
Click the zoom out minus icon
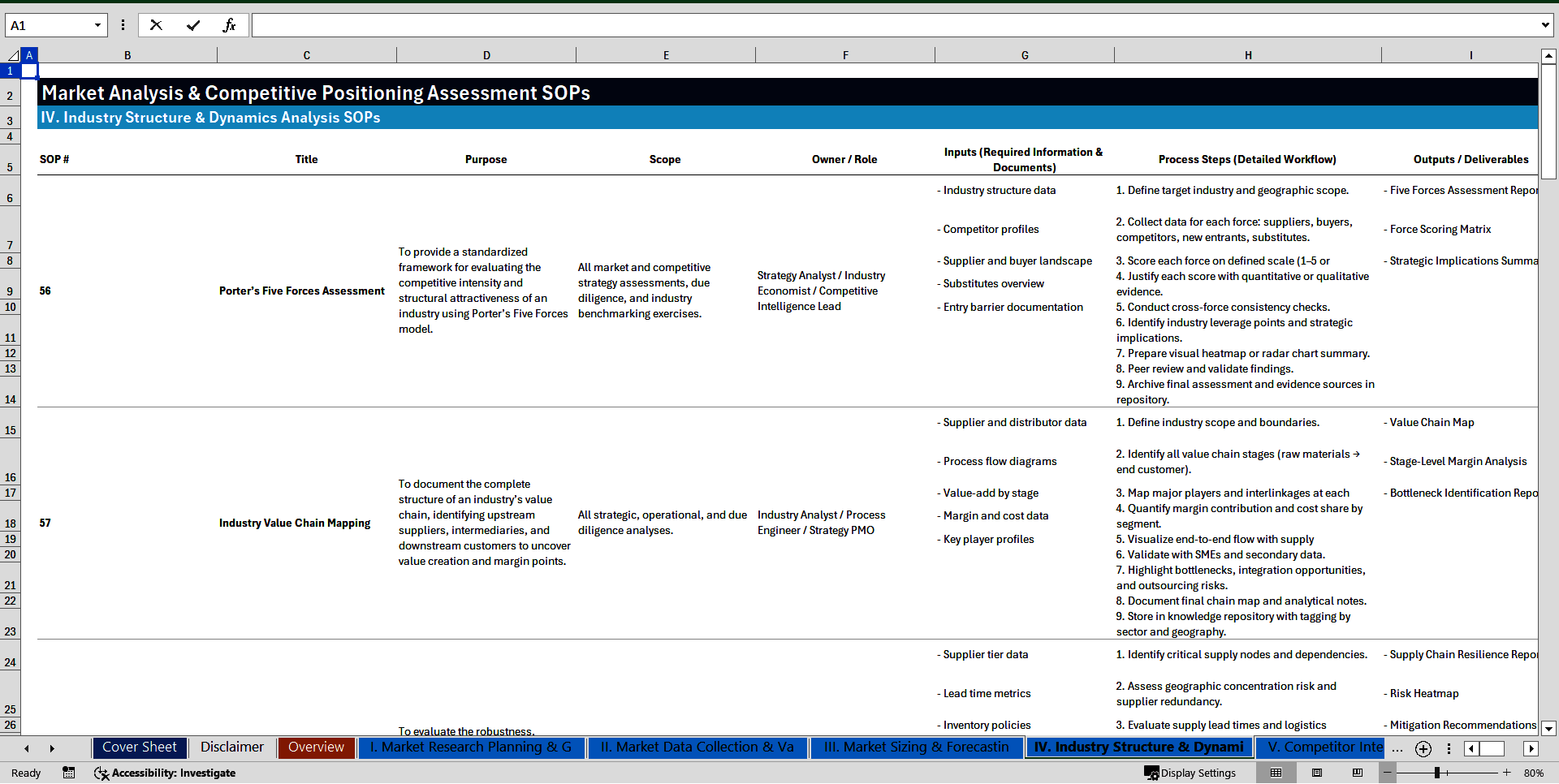coord(1387,773)
